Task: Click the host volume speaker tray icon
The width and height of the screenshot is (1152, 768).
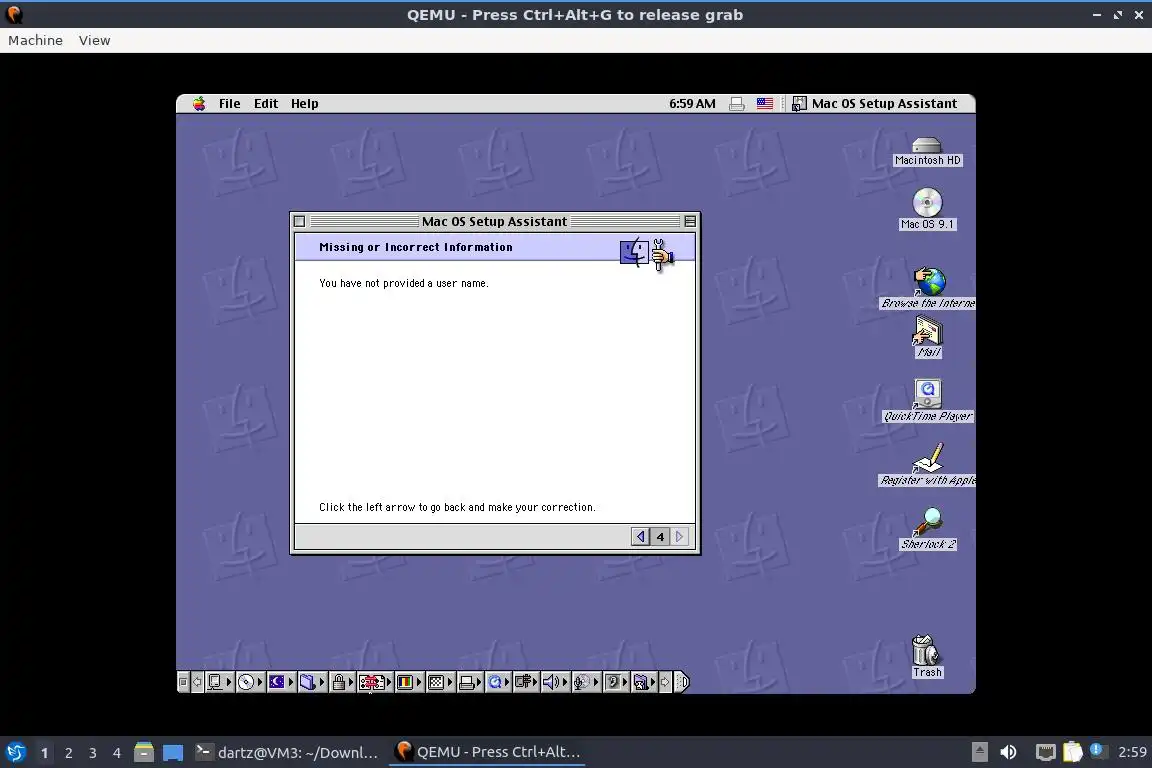Action: (x=1009, y=752)
